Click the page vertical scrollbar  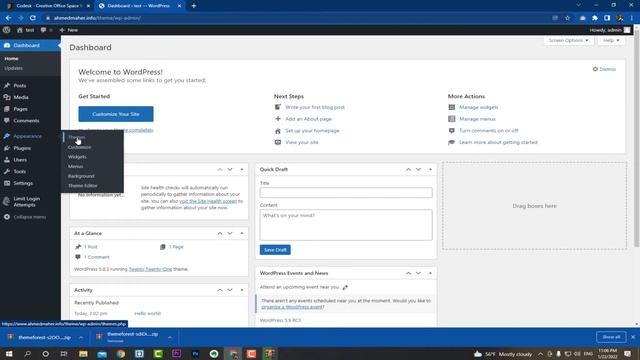click(637, 139)
